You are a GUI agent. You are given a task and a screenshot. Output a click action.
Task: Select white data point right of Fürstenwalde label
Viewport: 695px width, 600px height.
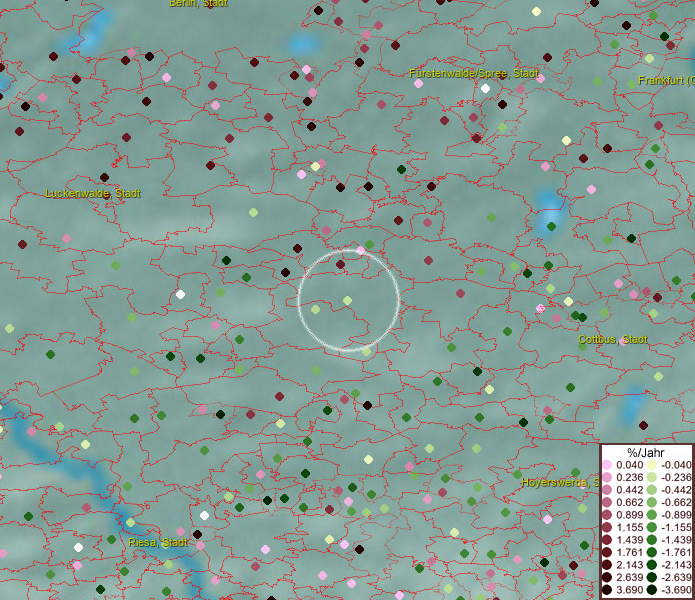point(485,89)
